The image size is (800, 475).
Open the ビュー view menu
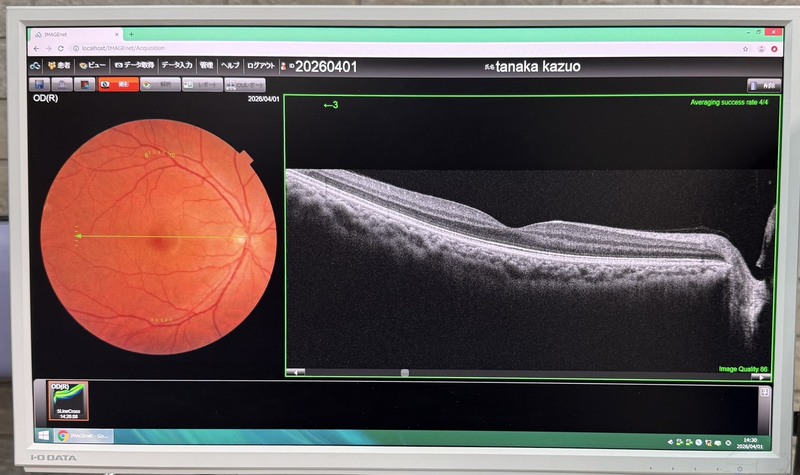pos(92,66)
